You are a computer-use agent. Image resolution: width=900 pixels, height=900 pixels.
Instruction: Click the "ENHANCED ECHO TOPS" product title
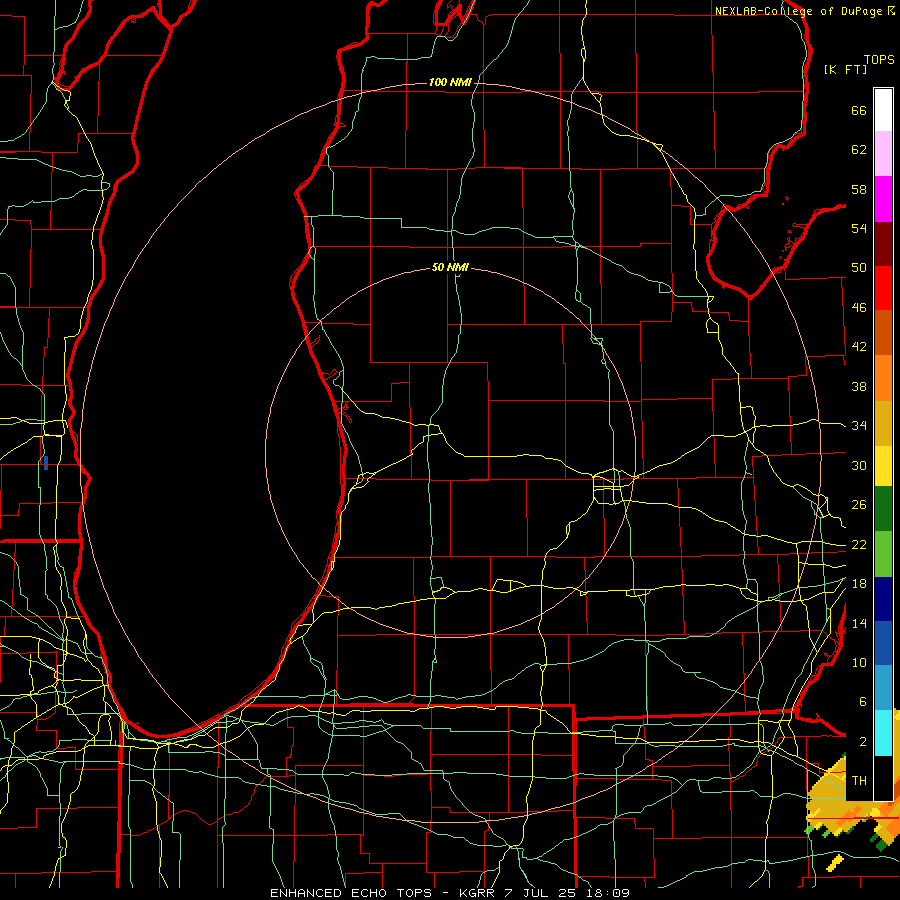351,893
